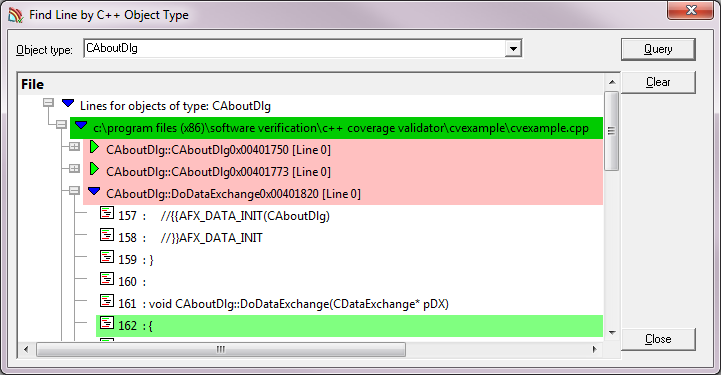Viewport: 721px width, 375px height.
Task: Click the source line icon for line 159
Action: click(107, 256)
